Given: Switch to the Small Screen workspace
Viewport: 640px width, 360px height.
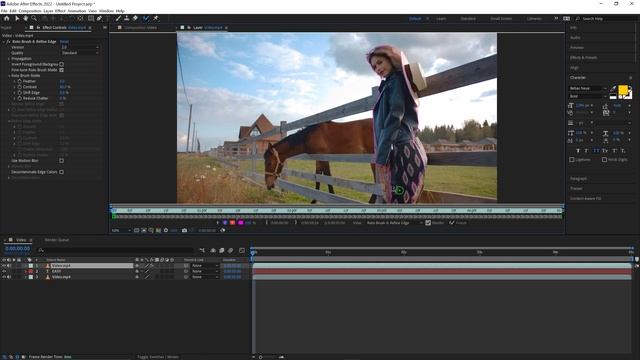Looking at the screenshot, I should [x=501, y=19].
